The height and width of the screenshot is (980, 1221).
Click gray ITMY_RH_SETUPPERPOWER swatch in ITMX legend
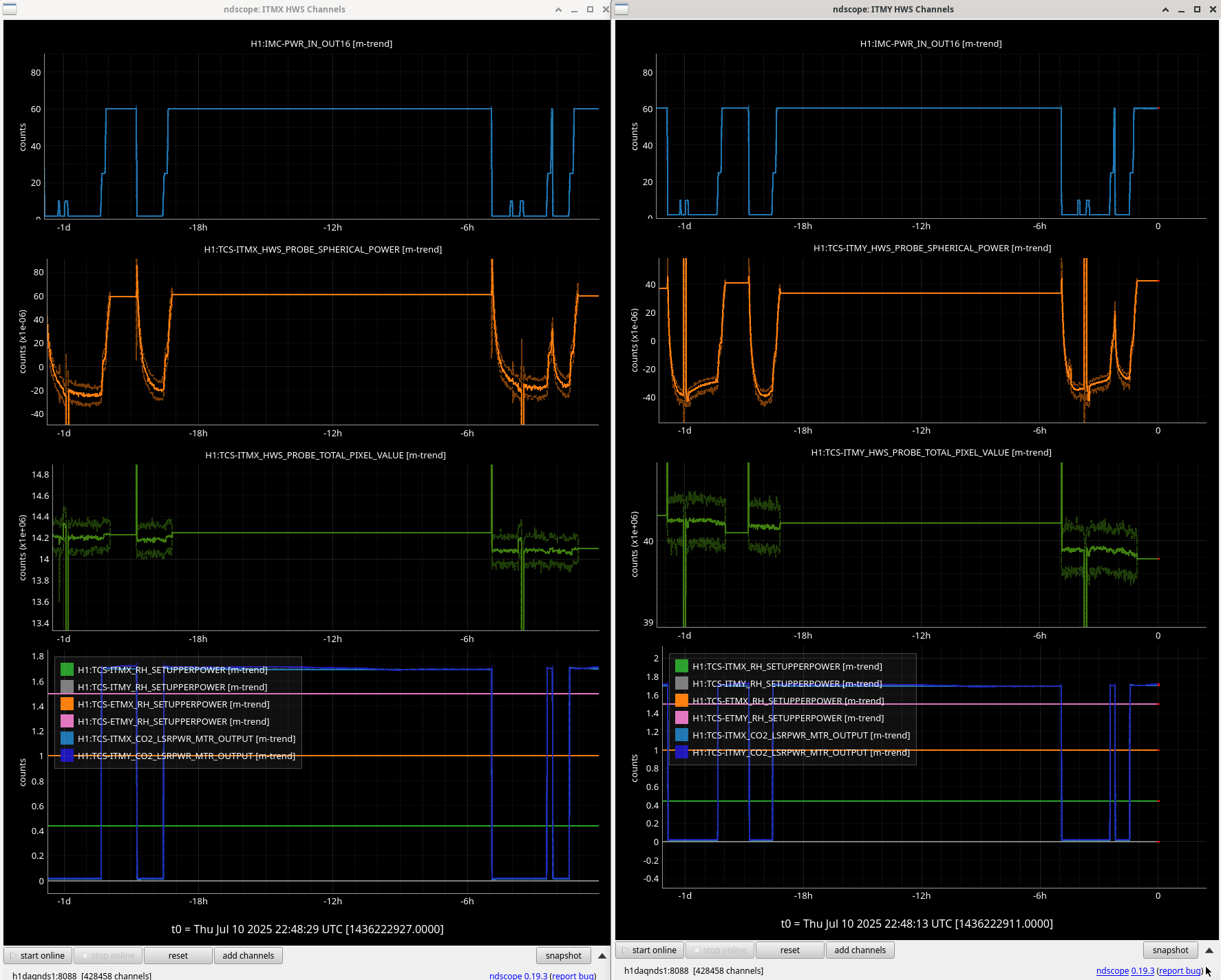[x=67, y=686]
